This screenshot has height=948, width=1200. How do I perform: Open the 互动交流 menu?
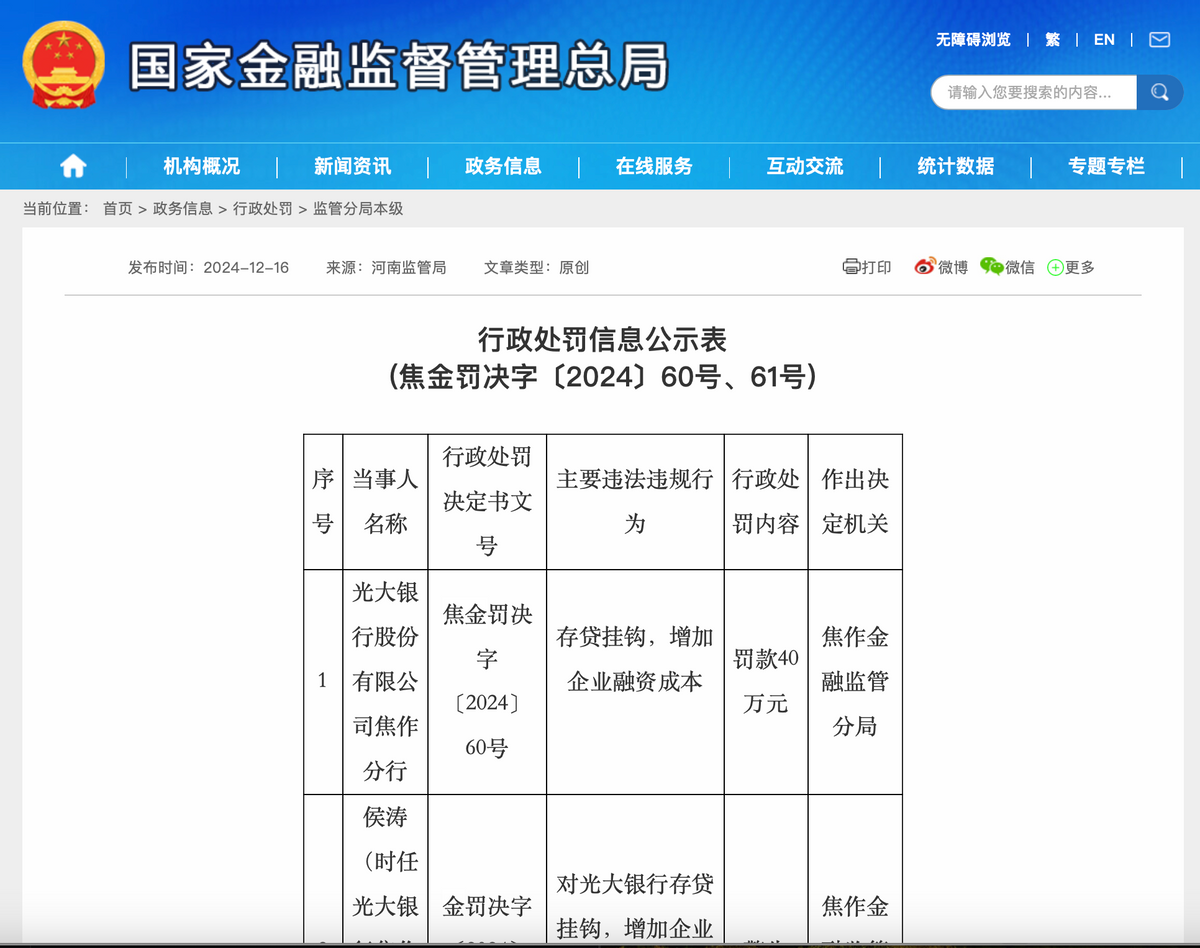pos(805,167)
